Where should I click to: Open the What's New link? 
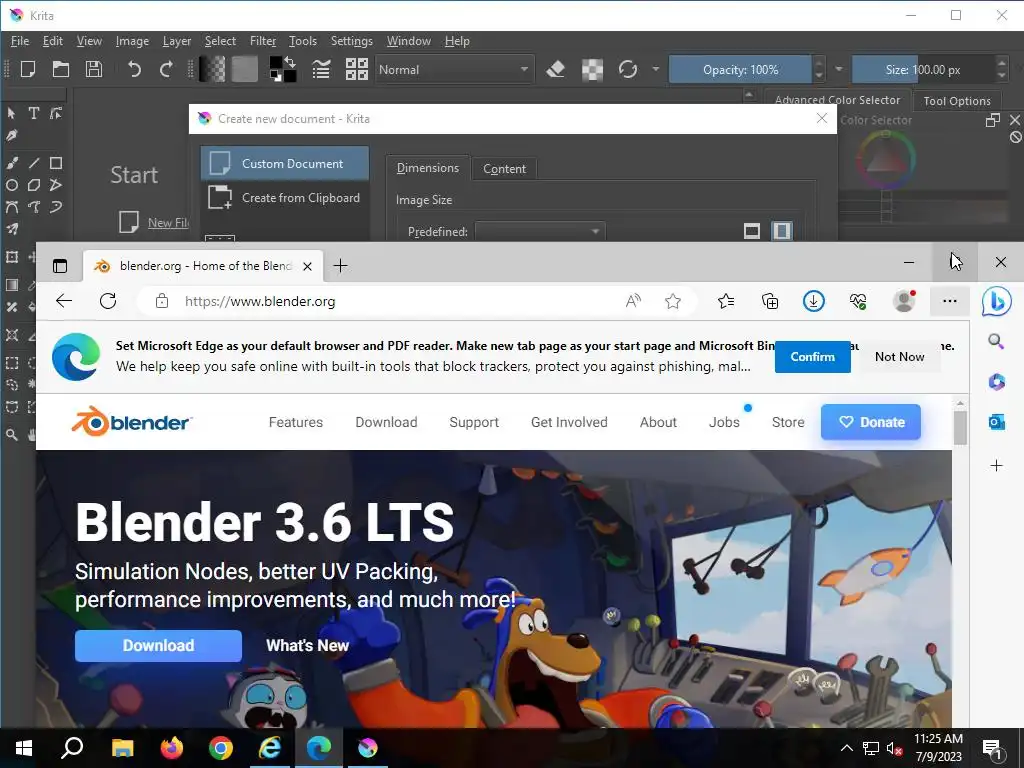pyautogui.click(x=308, y=645)
